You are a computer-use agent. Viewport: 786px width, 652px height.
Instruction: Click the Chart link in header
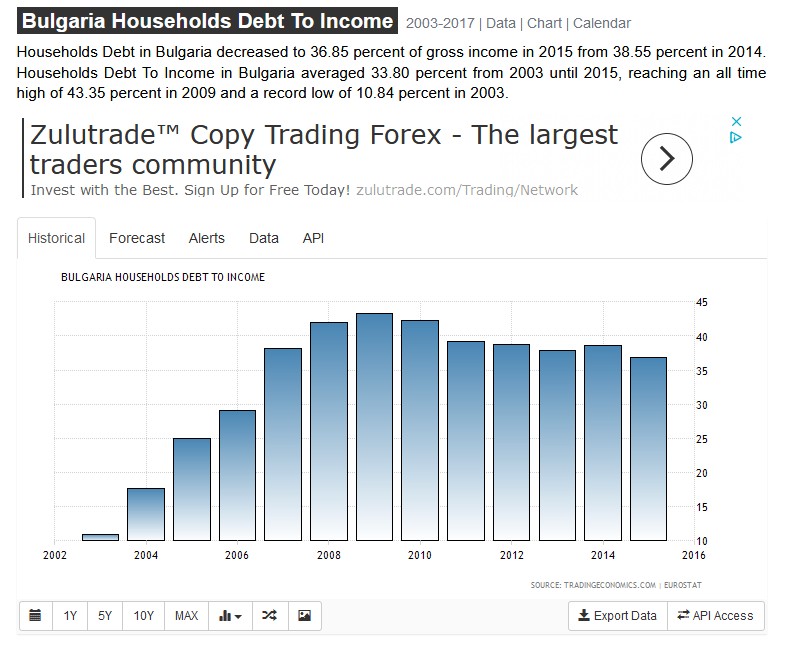click(544, 23)
